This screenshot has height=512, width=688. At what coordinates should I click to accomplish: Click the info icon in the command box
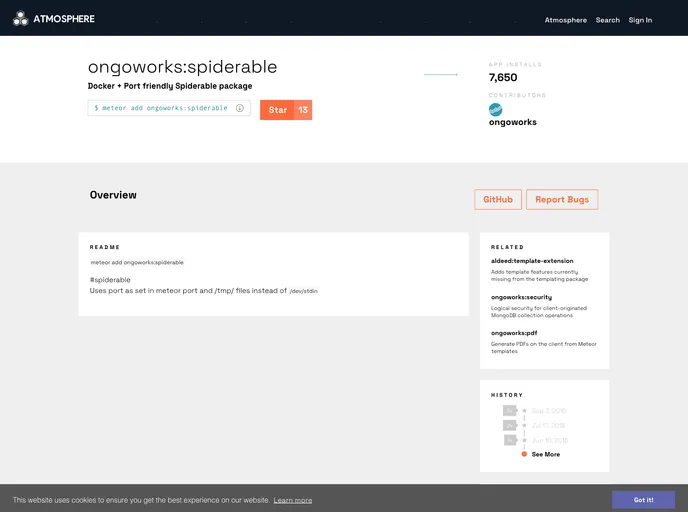pos(240,108)
